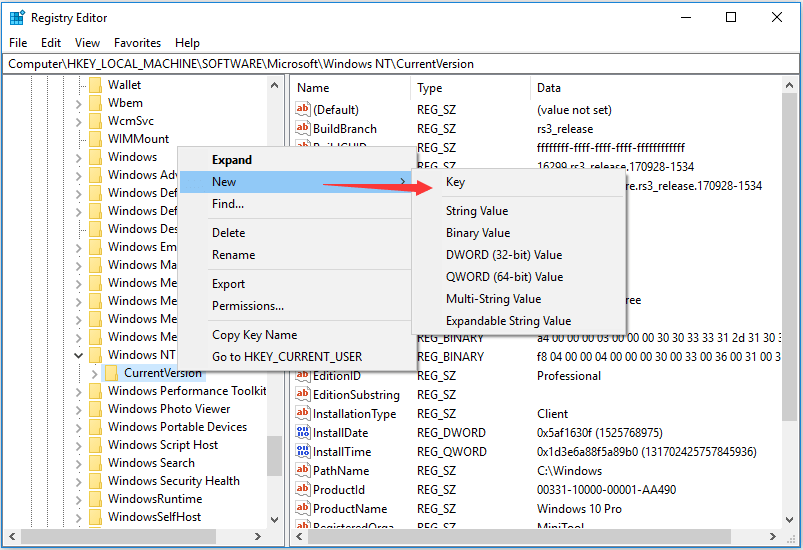This screenshot has width=803, height=550.
Task: Click the Wbem folder icon
Action: coord(95,103)
